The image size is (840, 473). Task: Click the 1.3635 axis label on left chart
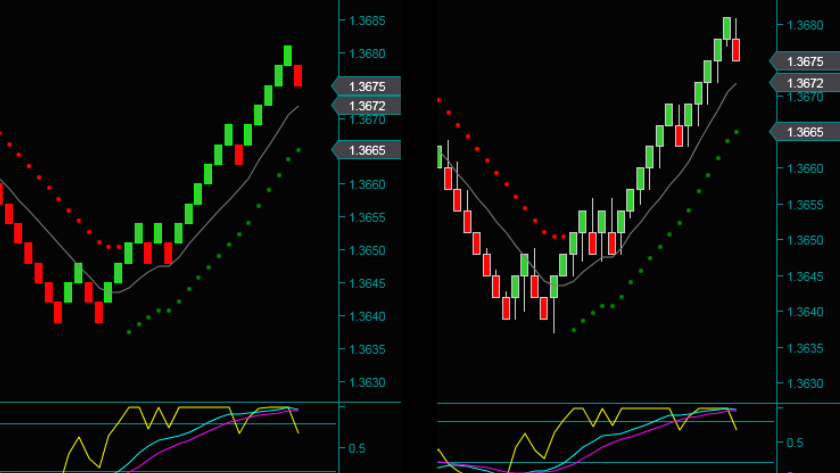tap(364, 350)
